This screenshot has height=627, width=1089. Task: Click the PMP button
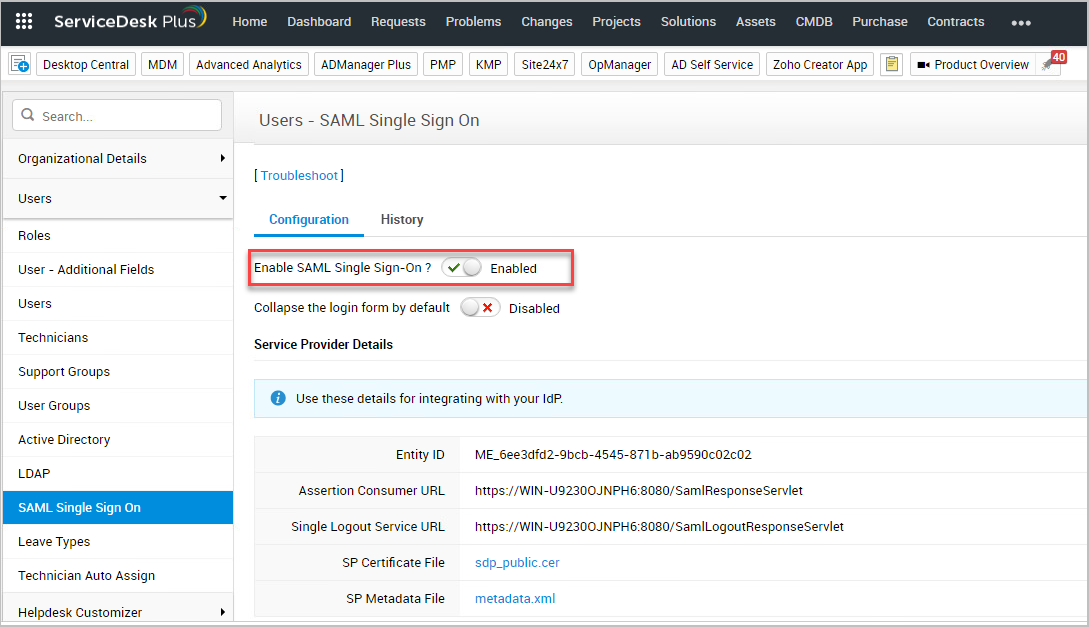tap(442, 65)
